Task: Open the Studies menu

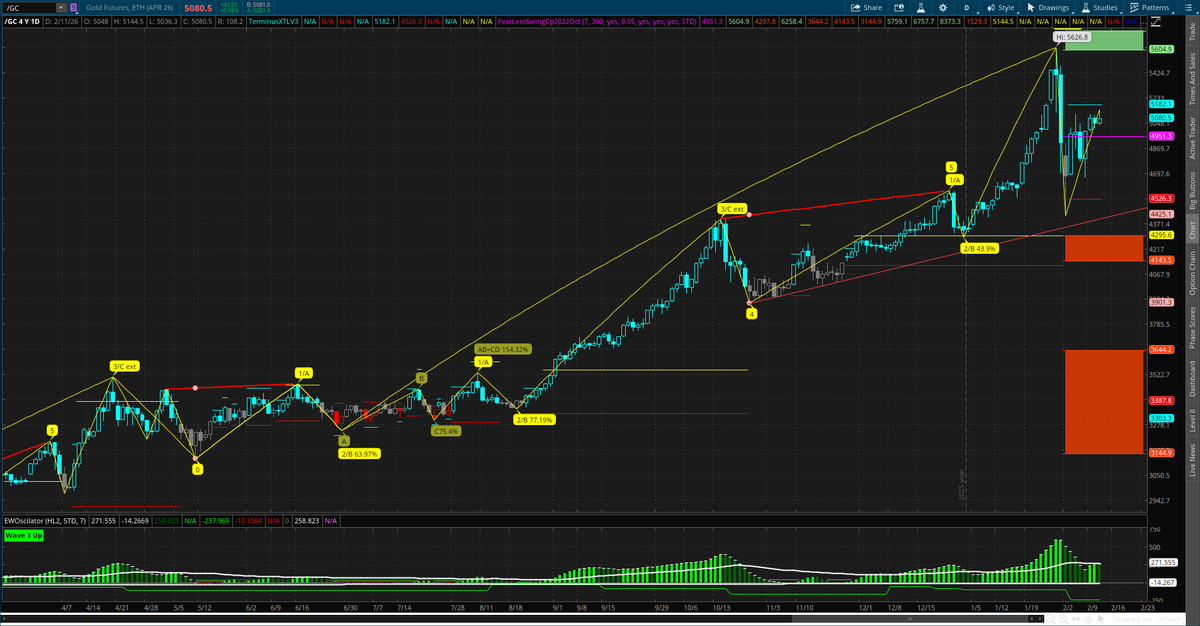Action: [1100, 7]
